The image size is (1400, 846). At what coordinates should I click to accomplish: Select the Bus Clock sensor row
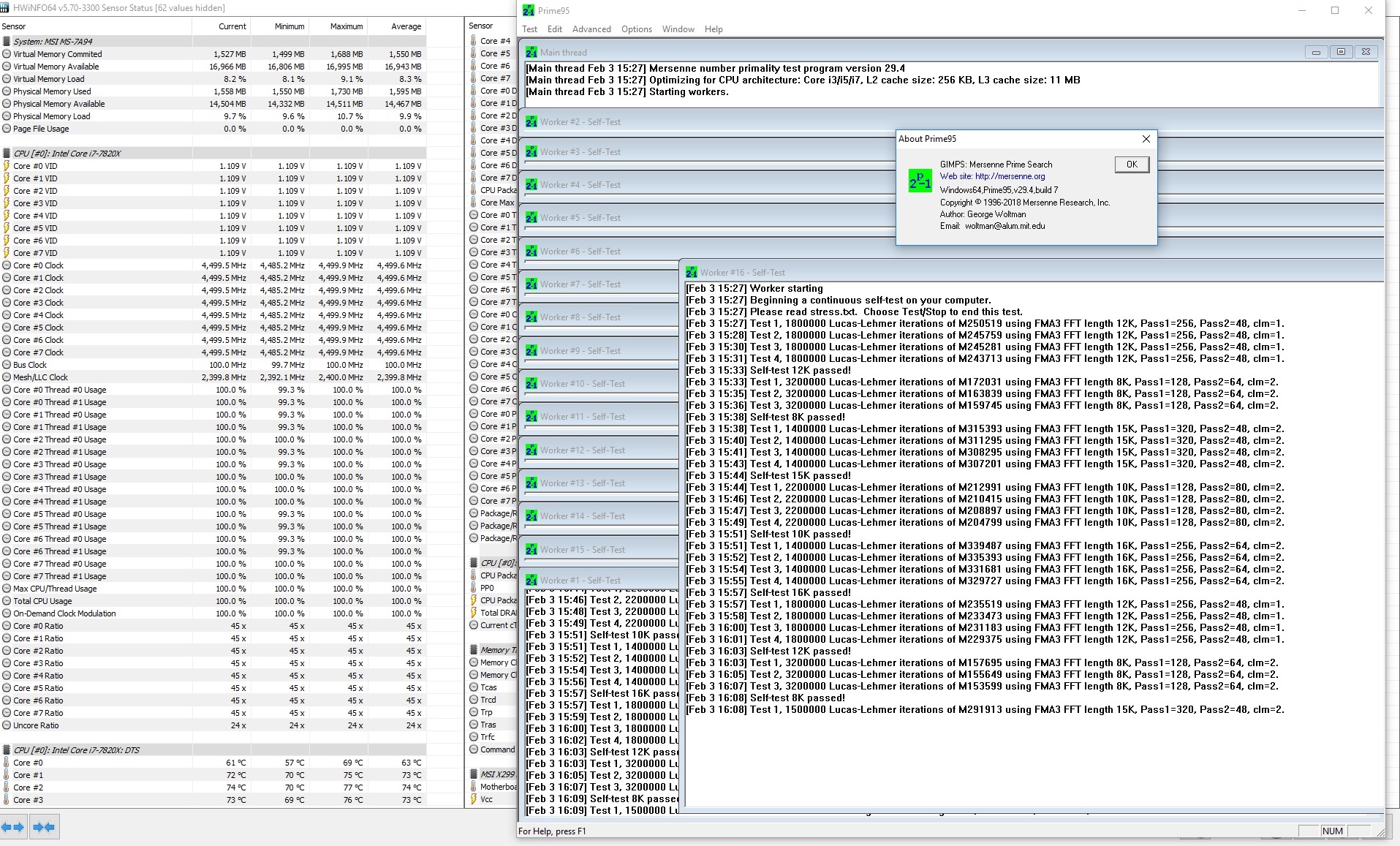212,365
